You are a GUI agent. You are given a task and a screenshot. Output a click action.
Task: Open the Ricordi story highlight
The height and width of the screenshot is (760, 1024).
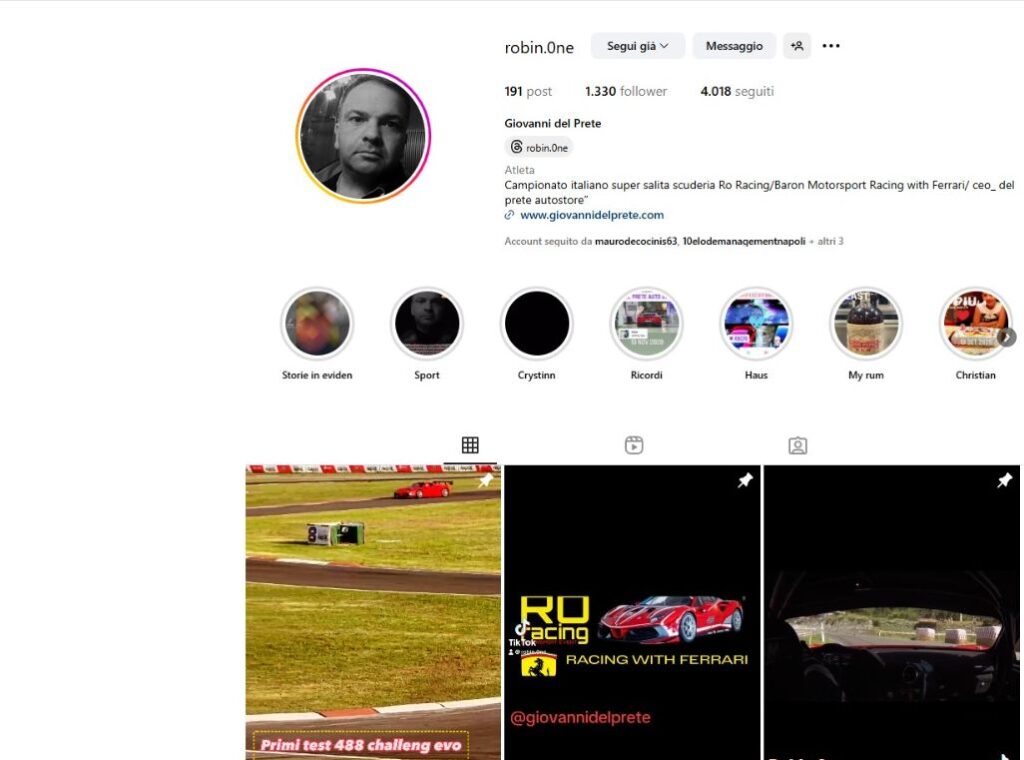(647, 324)
